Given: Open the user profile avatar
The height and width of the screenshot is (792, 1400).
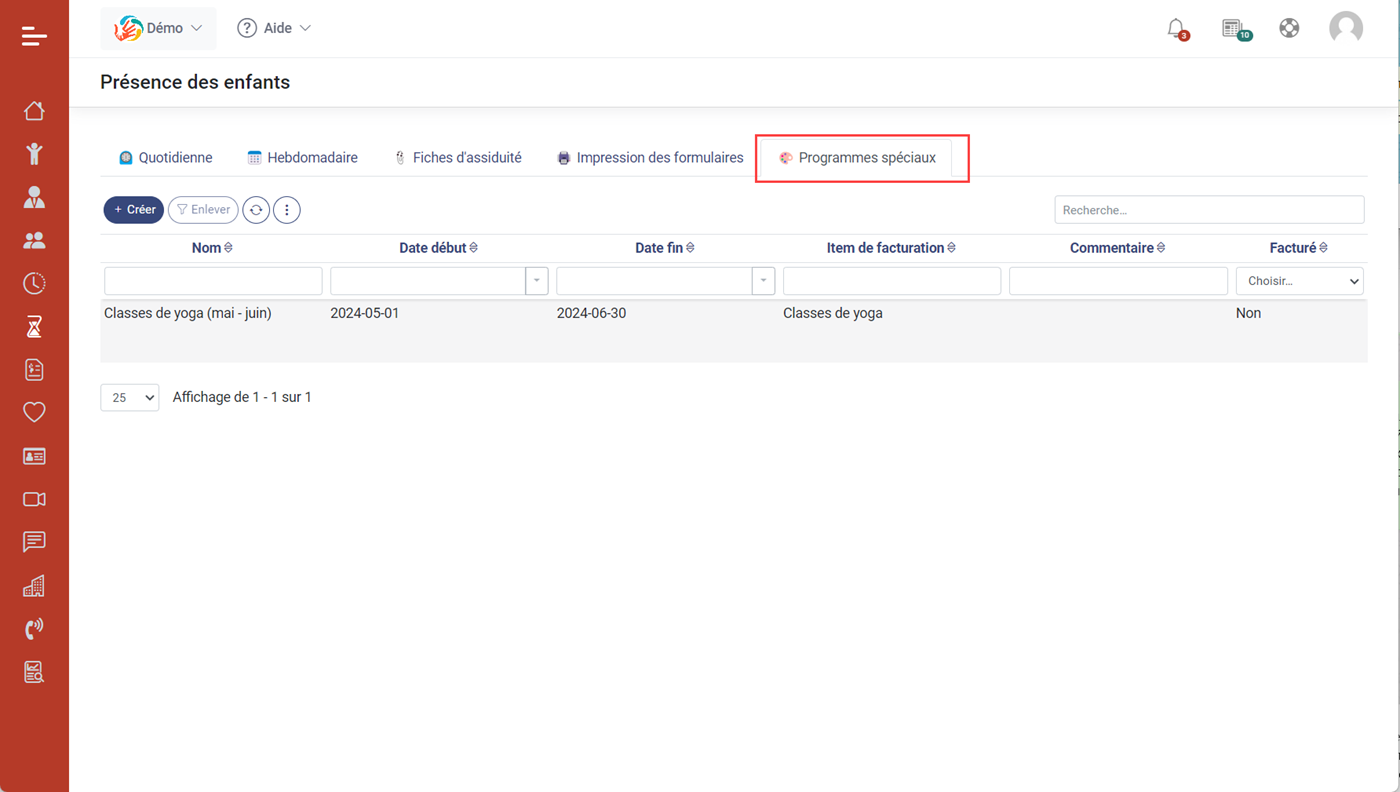Looking at the screenshot, I should (x=1345, y=28).
